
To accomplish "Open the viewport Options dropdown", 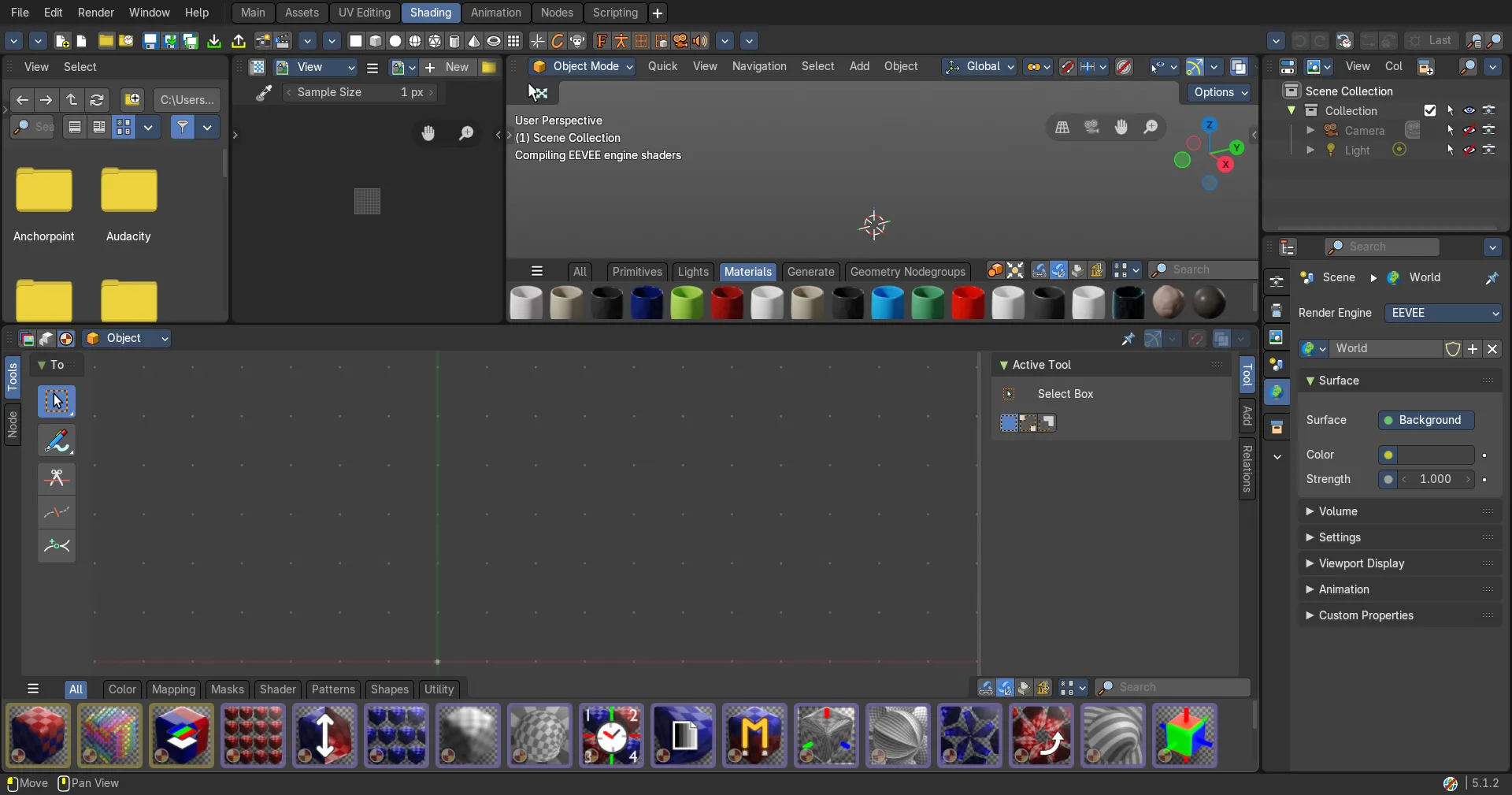I will (x=1220, y=92).
